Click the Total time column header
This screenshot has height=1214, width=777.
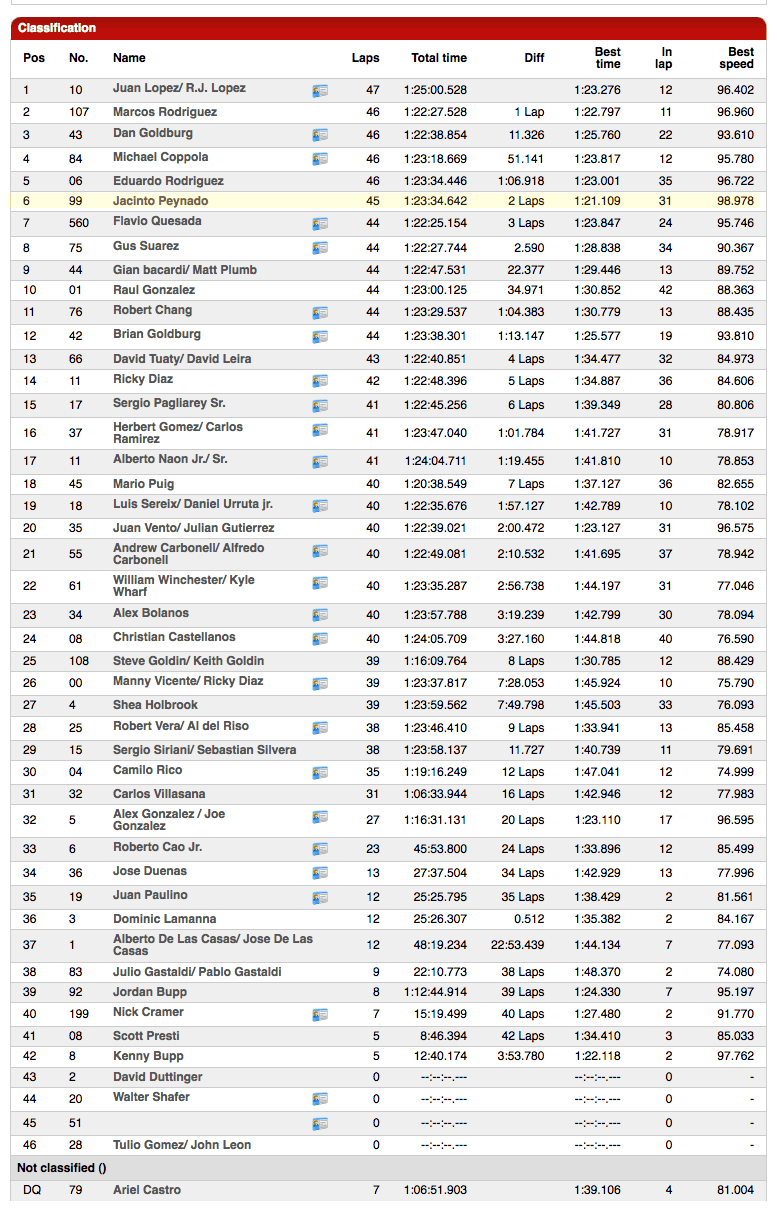(x=438, y=58)
